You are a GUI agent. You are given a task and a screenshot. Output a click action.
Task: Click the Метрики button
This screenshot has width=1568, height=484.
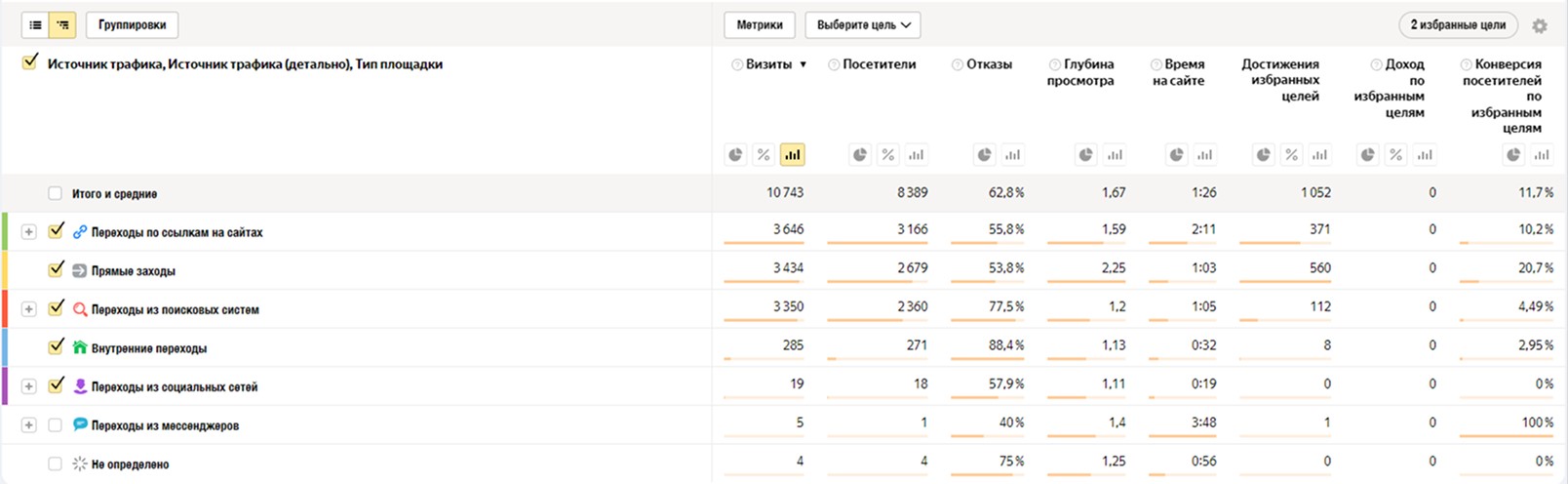pos(760,25)
